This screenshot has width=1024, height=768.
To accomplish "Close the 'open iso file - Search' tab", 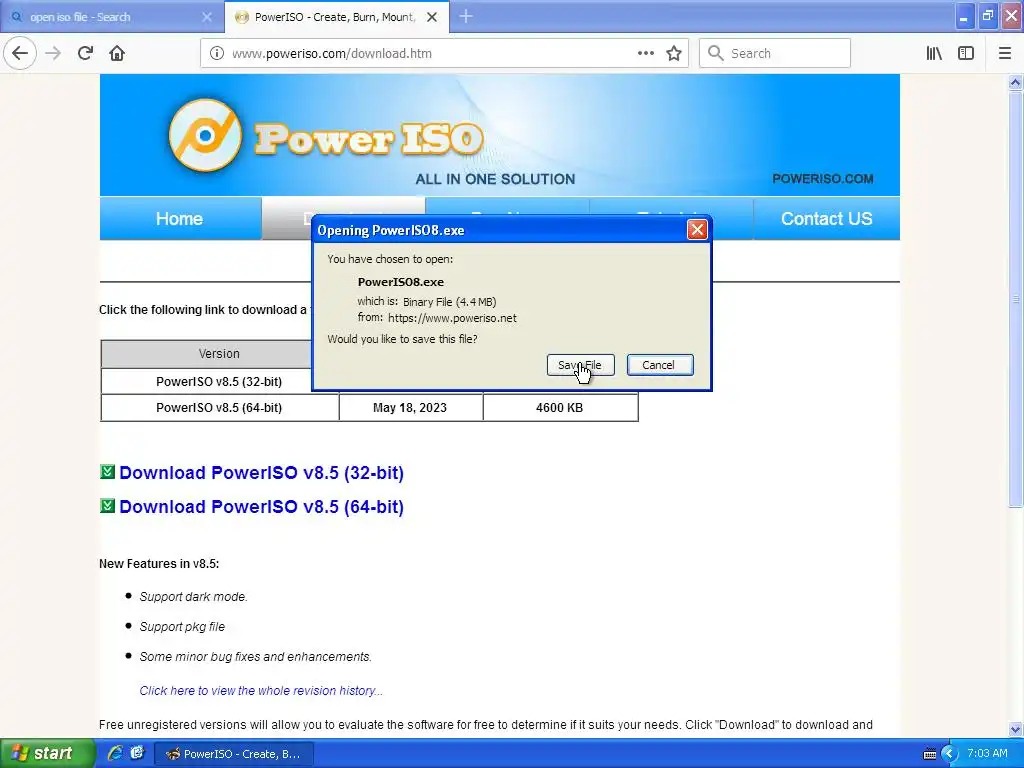I will [x=207, y=17].
